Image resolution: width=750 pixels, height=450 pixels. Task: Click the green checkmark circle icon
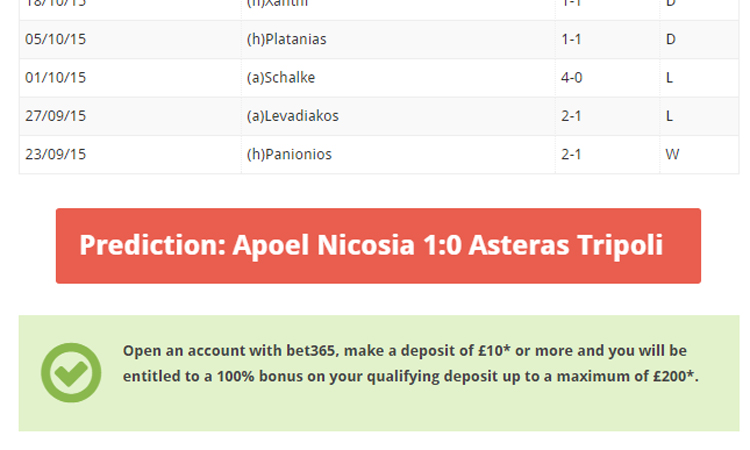click(71, 373)
